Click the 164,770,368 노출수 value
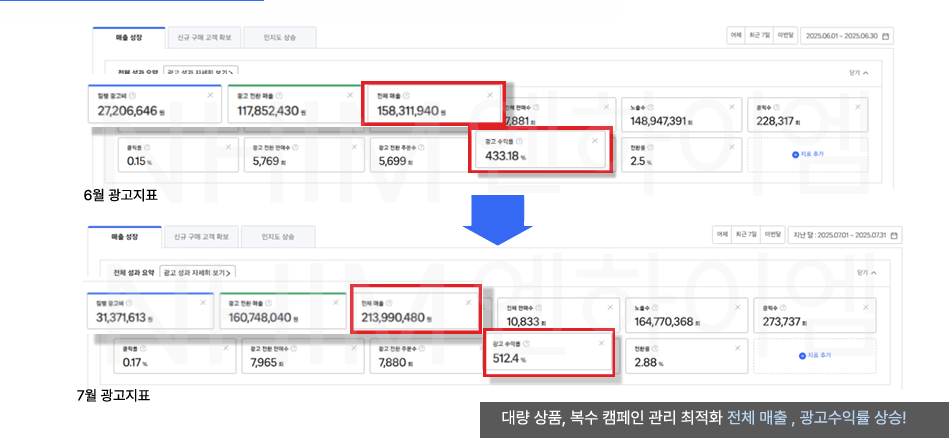Viewport: 949px width, 438px height. [664, 322]
